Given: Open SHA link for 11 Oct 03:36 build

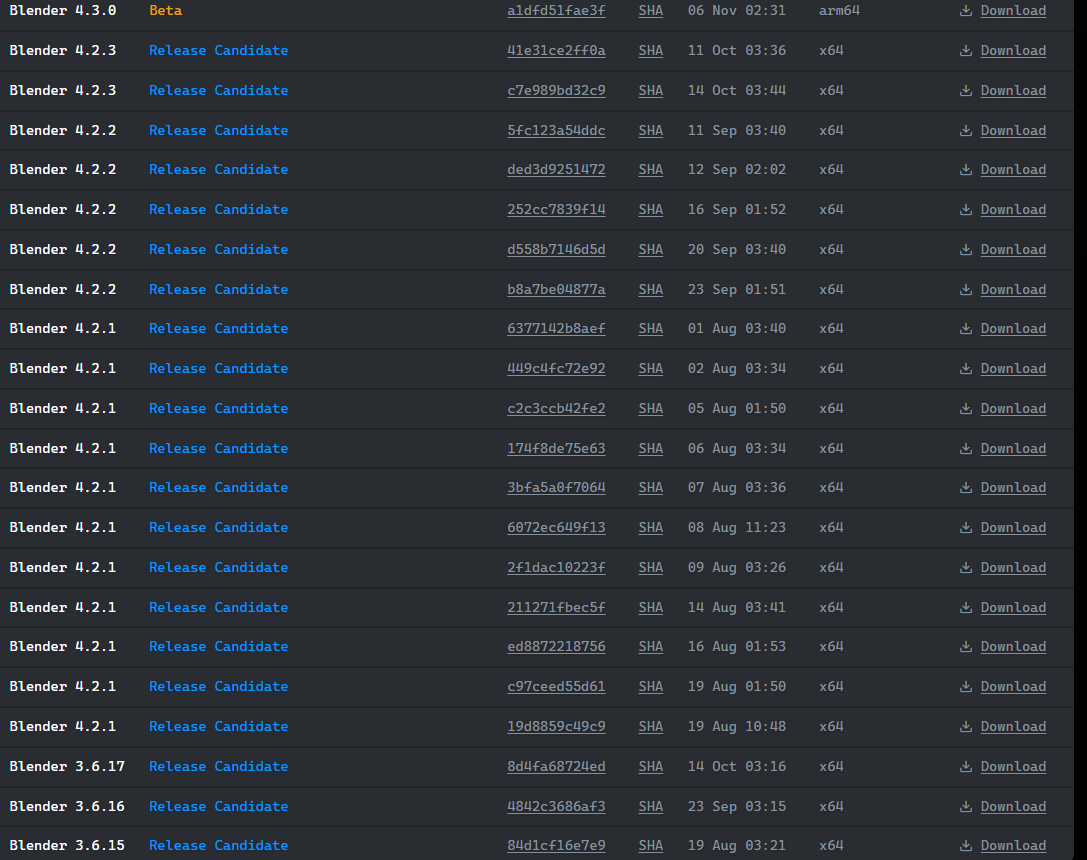Looking at the screenshot, I should pos(650,51).
